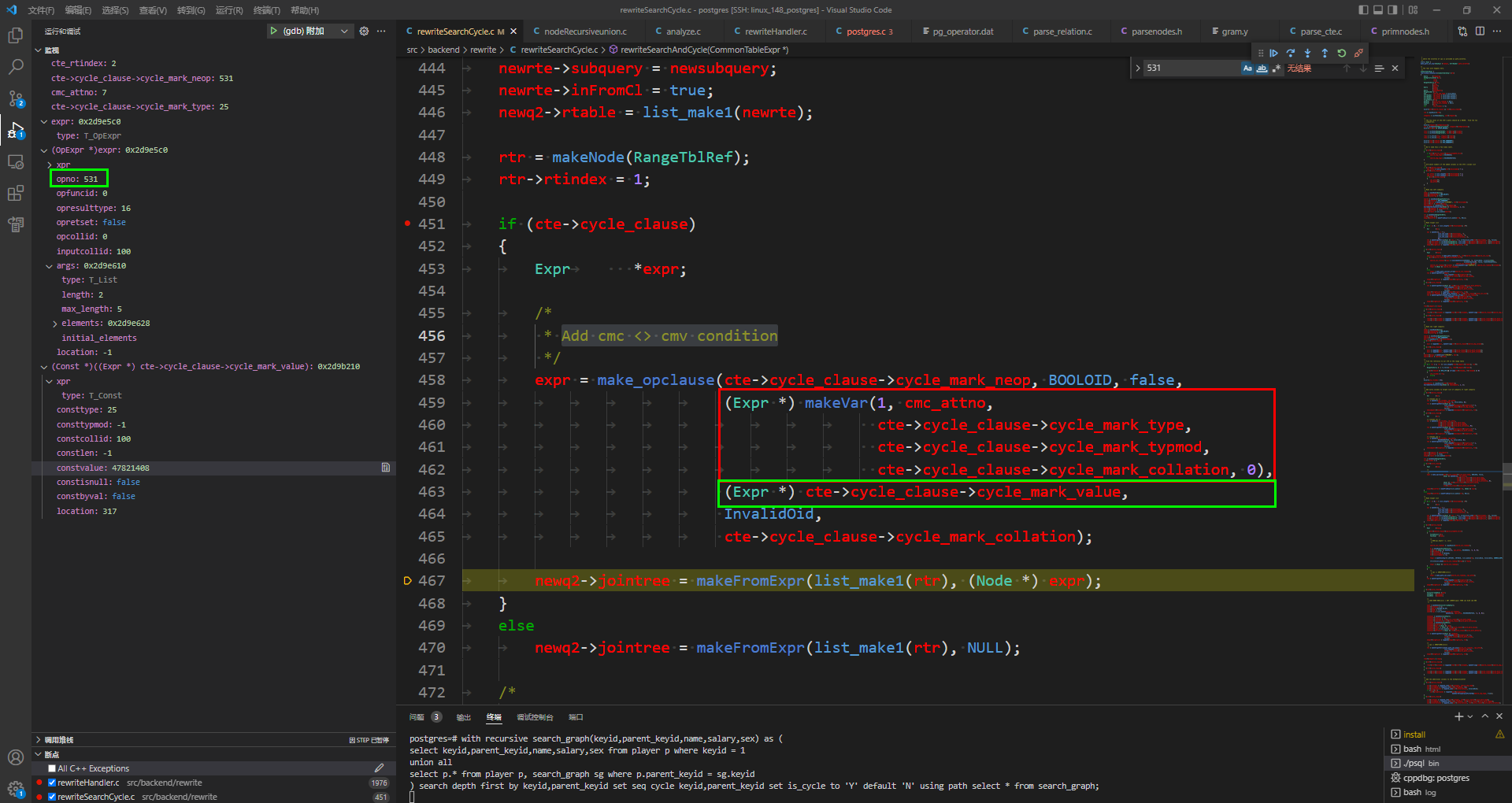This screenshot has height=803, width=1512.
Task: Toggle Match Case in find widget
Action: 1247,68
